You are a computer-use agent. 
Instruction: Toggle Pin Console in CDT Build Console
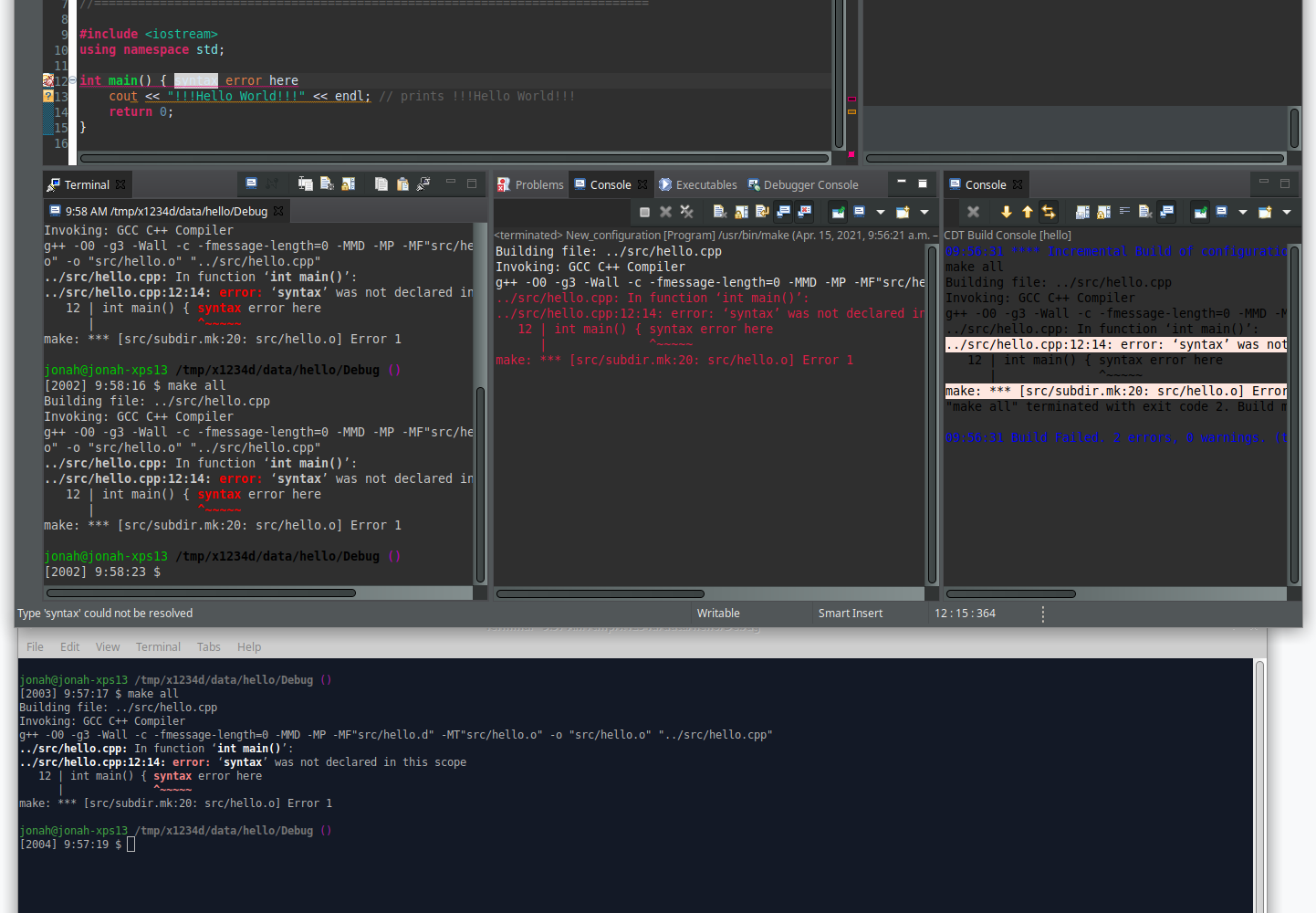[x=1200, y=212]
